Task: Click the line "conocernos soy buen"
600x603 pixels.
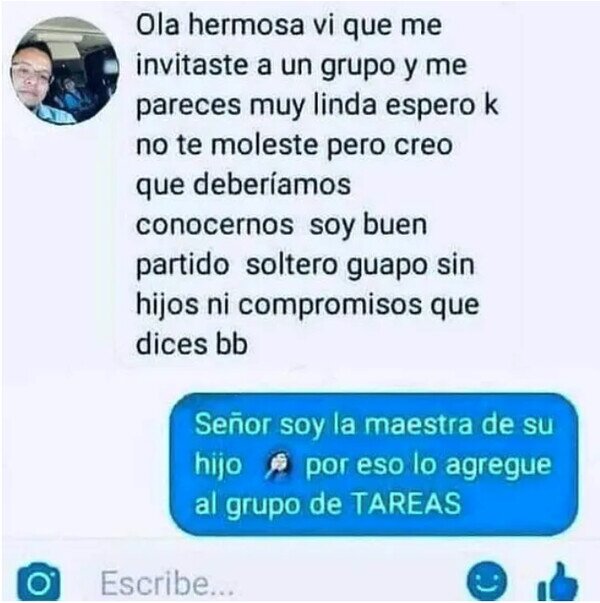Action: point(282,225)
